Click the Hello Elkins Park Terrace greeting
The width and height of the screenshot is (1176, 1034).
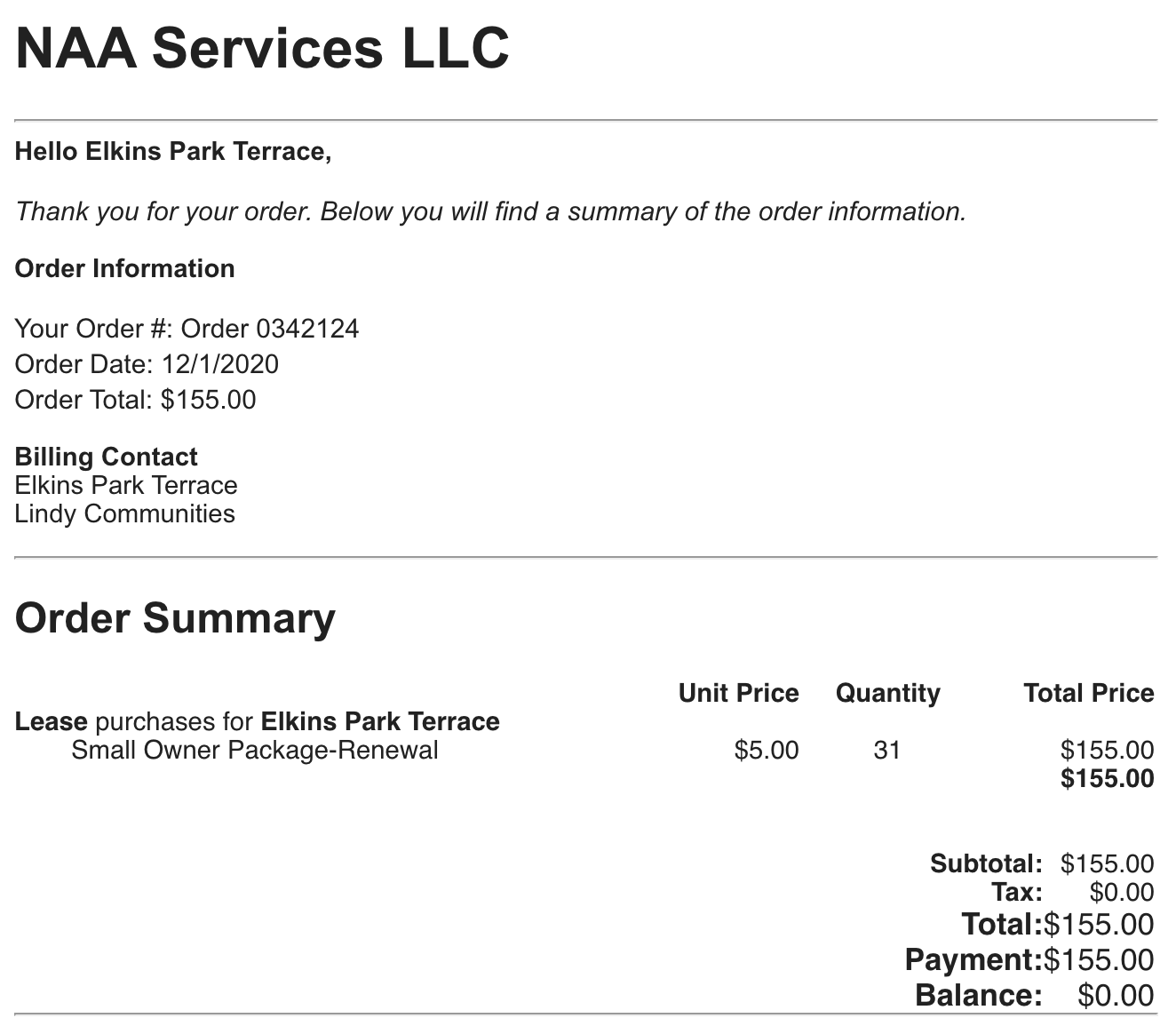173,152
